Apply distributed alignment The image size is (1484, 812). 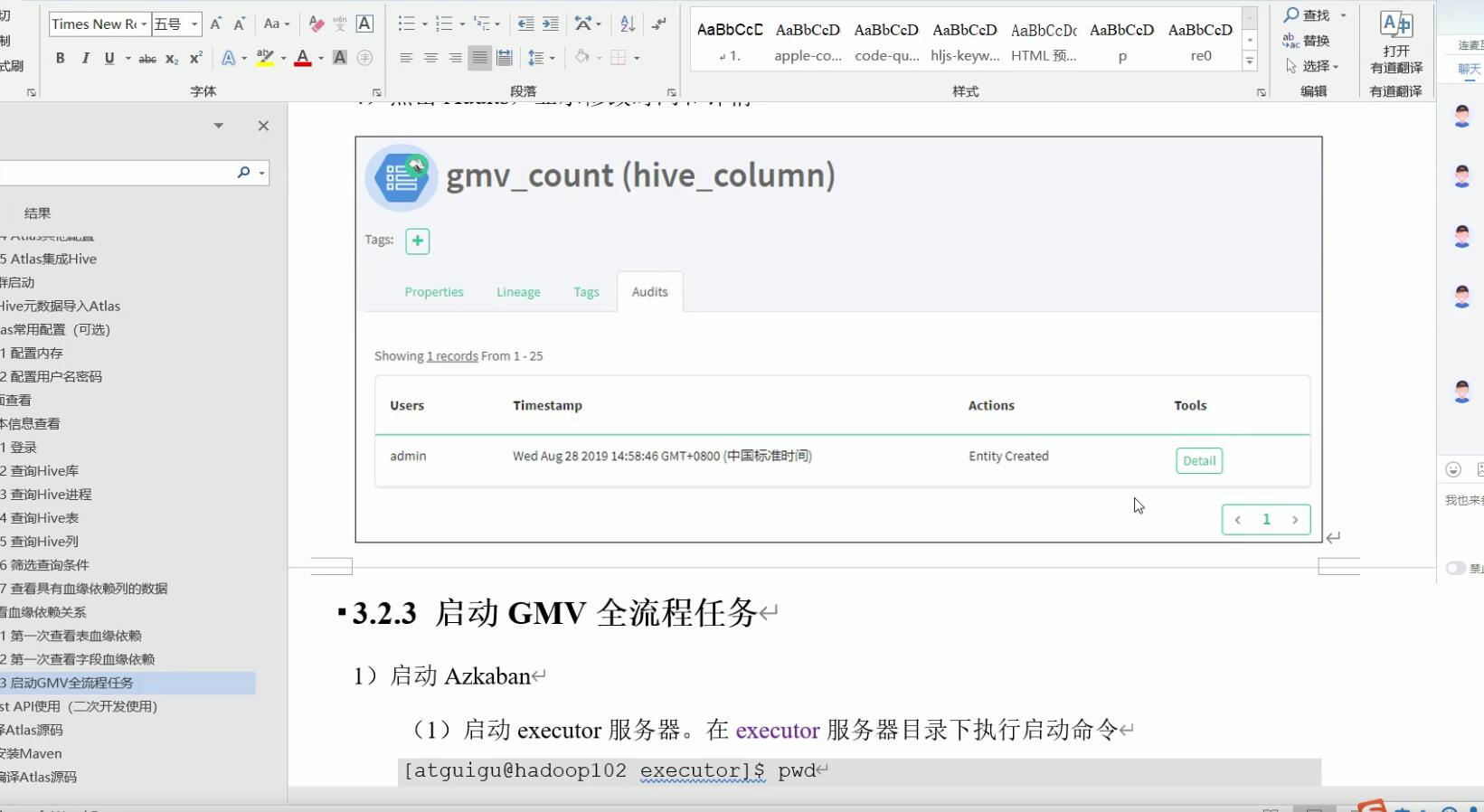click(x=504, y=58)
